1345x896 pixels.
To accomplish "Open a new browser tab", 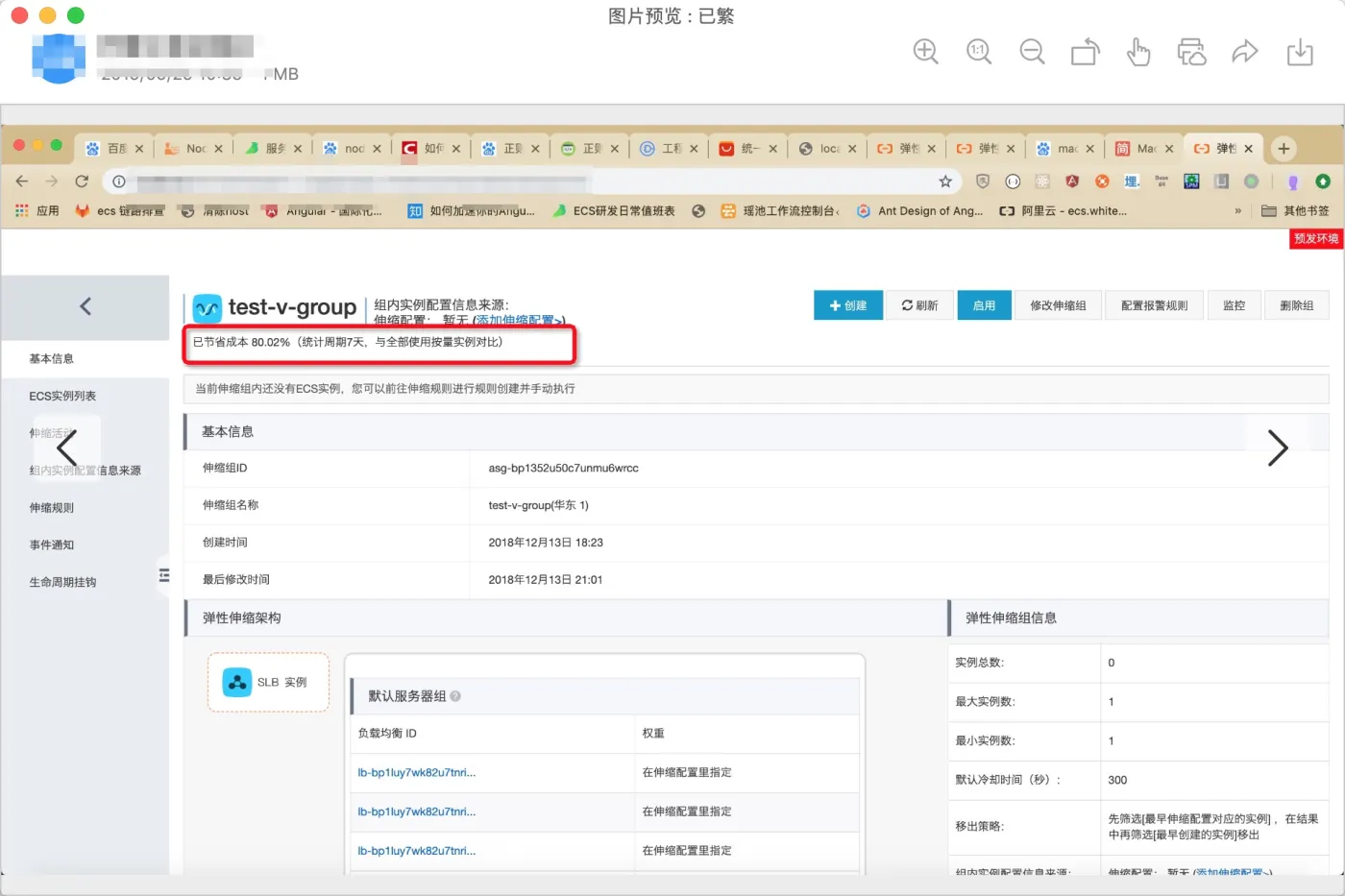I will 1284,149.
